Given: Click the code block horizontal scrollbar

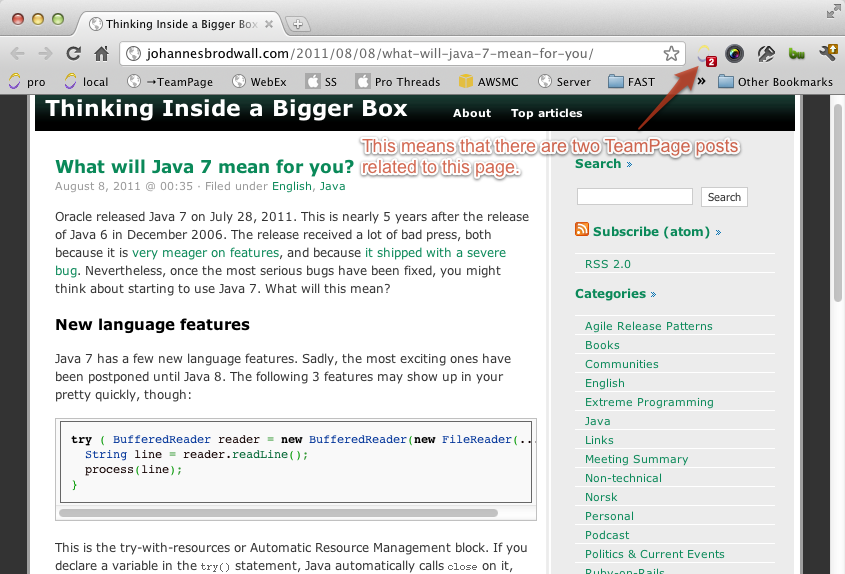Looking at the screenshot, I should pos(279,513).
